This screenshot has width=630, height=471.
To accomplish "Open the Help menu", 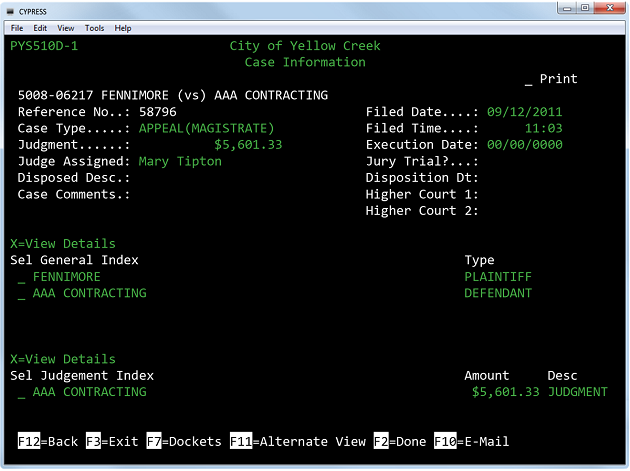I will (x=123, y=28).
